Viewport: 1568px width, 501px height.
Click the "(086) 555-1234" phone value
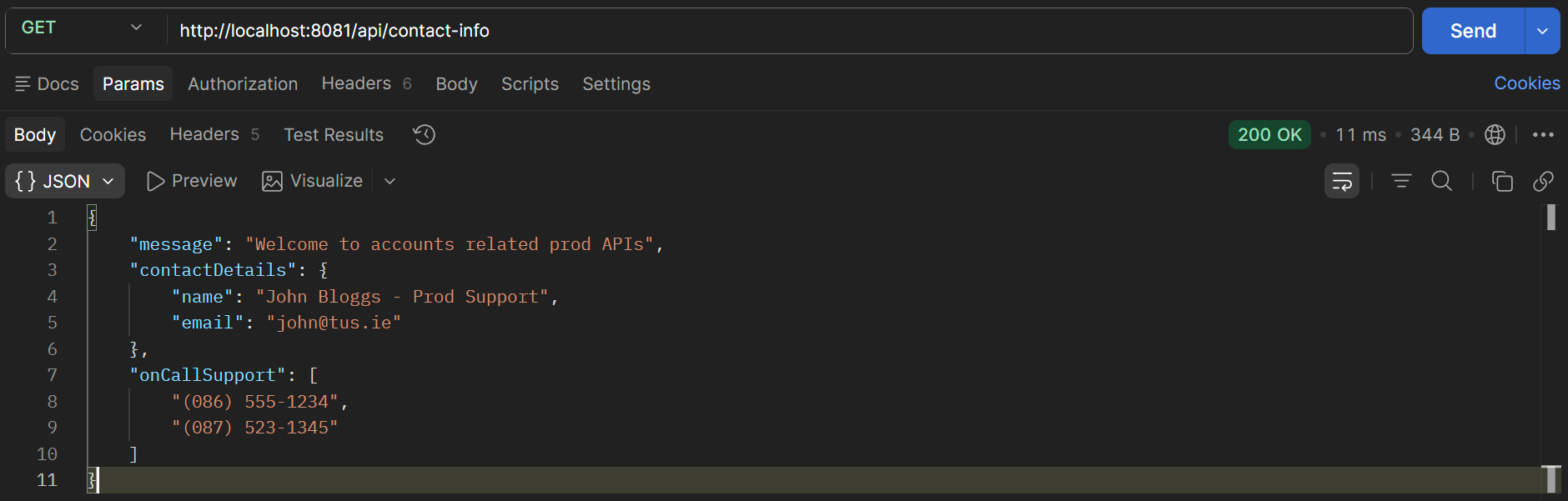pos(255,402)
